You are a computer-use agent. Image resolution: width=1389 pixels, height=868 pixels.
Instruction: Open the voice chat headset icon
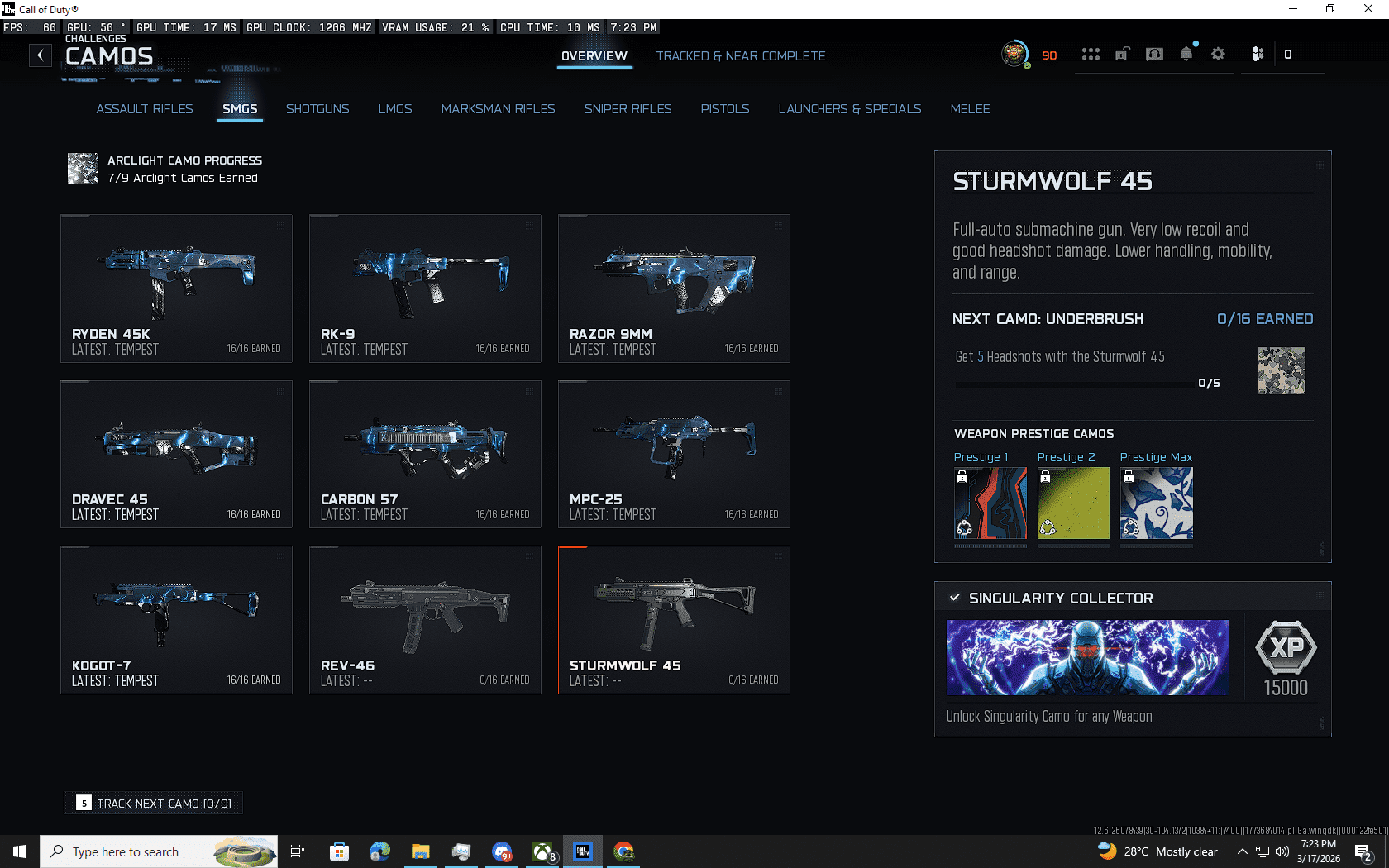[1154, 55]
